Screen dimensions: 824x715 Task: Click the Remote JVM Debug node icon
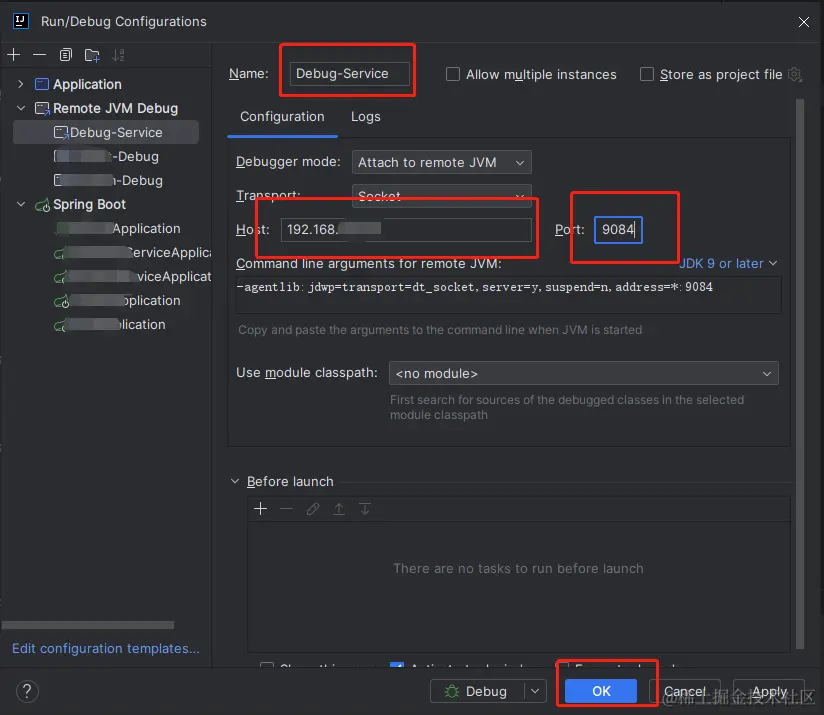coord(42,108)
